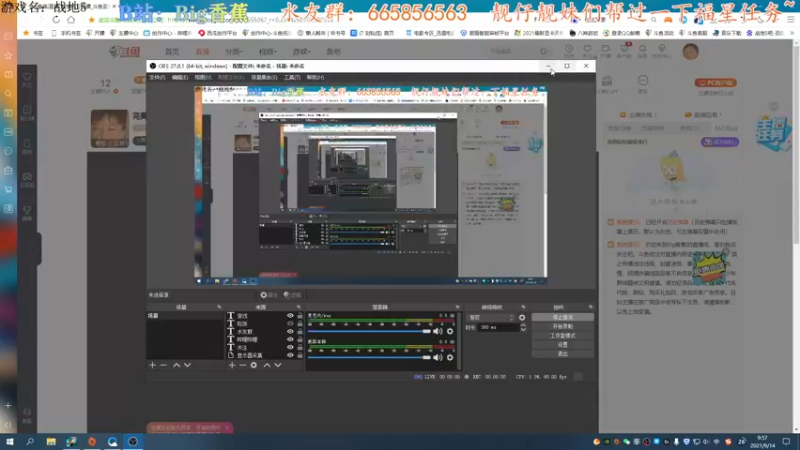Open source properties gear in Sources panel toolbar
This screenshot has width=800, height=450.
pos(254,365)
